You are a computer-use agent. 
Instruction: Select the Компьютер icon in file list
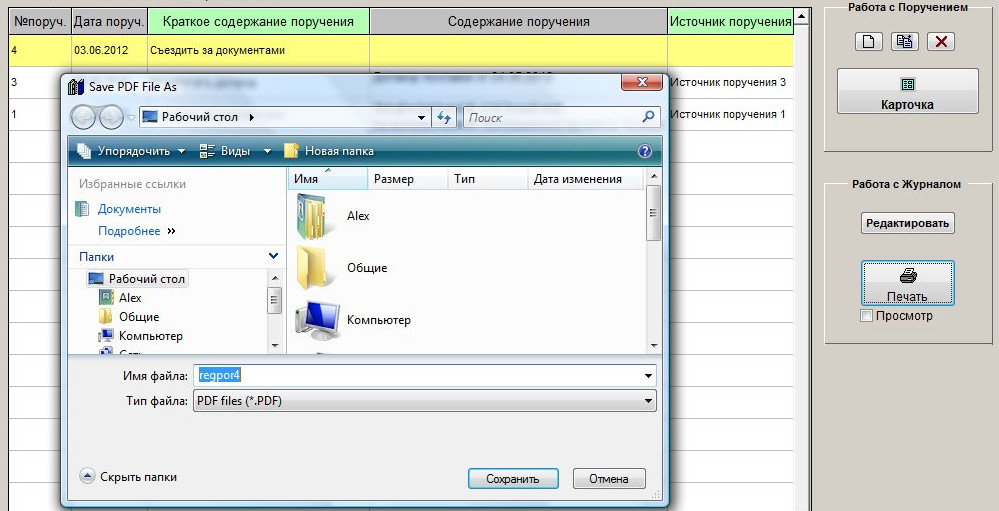317,320
